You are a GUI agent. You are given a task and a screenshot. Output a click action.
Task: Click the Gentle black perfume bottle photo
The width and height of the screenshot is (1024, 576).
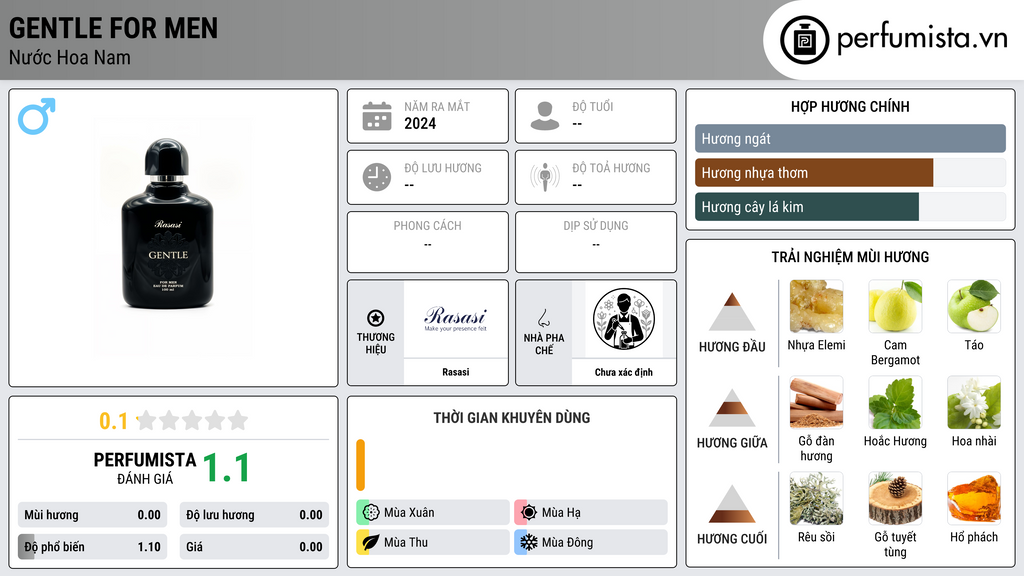(x=168, y=223)
